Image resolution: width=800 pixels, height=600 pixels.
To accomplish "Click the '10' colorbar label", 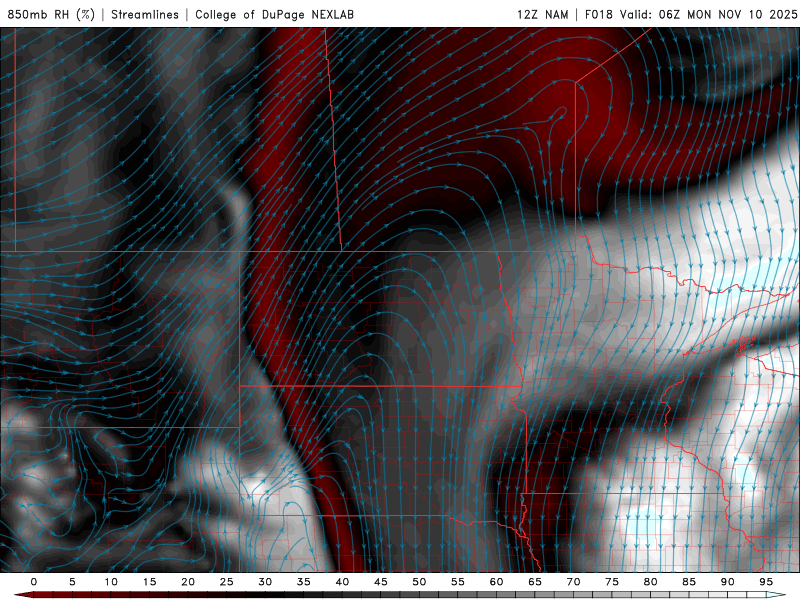I will 111,582.
